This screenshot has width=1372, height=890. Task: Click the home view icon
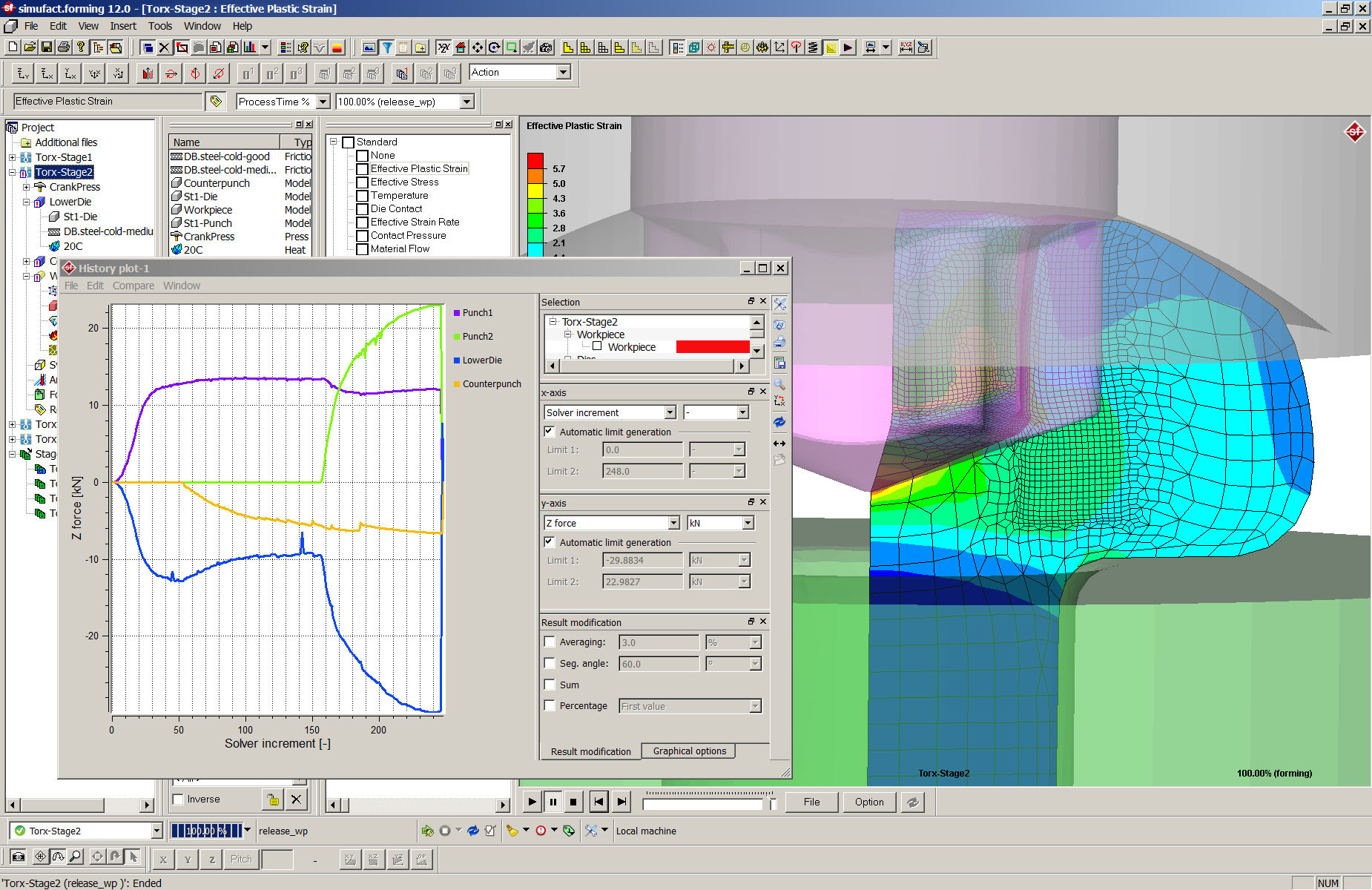pyautogui.click(x=461, y=47)
